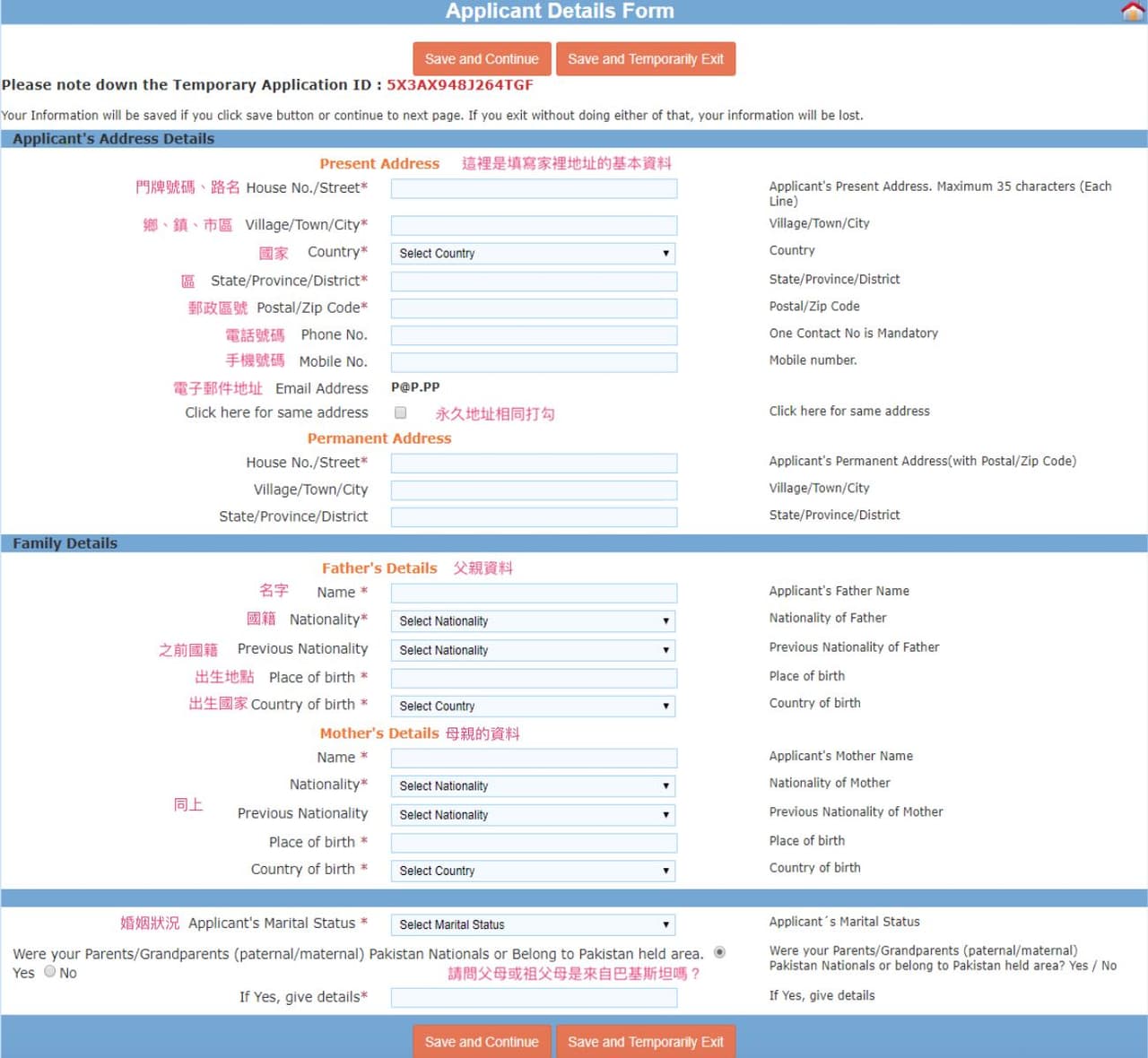Click into the Mobile No. field
Viewport: 1148px width, 1058px height.
[x=534, y=362]
